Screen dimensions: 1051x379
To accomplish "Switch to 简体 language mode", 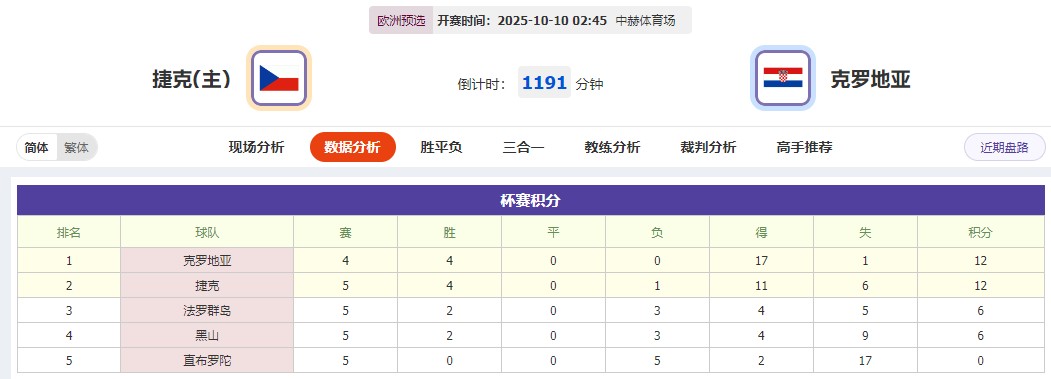I will tap(37, 148).
